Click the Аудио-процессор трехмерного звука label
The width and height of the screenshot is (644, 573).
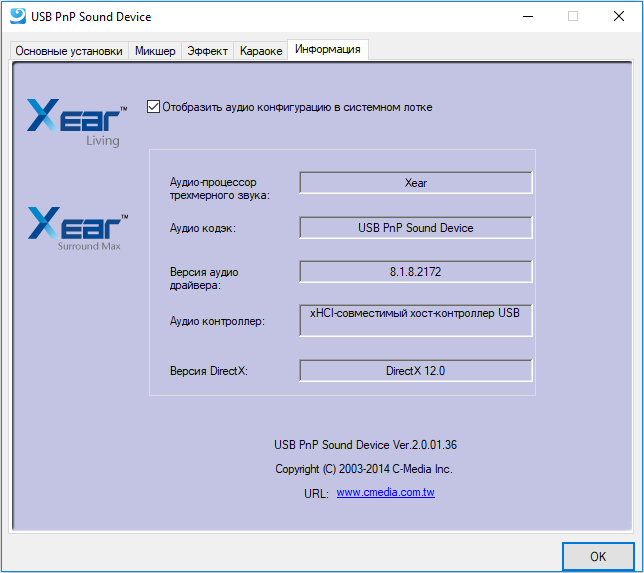point(220,188)
